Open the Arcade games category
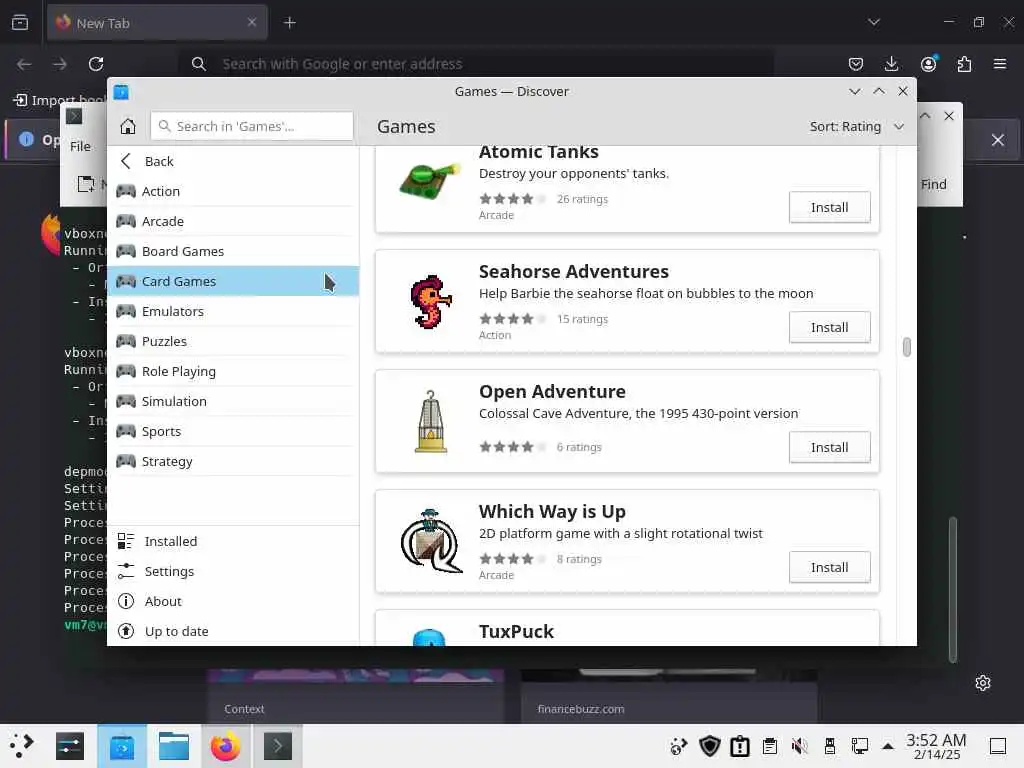The height and width of the screenshot is (768, 1024). pos(233,221)
